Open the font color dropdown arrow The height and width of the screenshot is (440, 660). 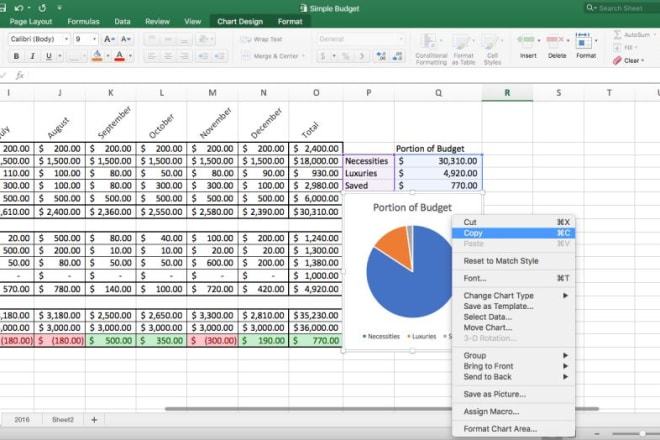[130, 56]
